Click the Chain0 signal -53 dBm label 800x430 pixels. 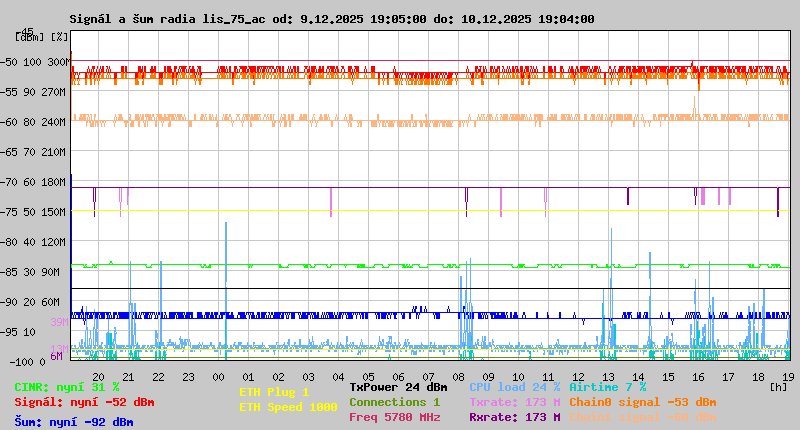(642, 402)
